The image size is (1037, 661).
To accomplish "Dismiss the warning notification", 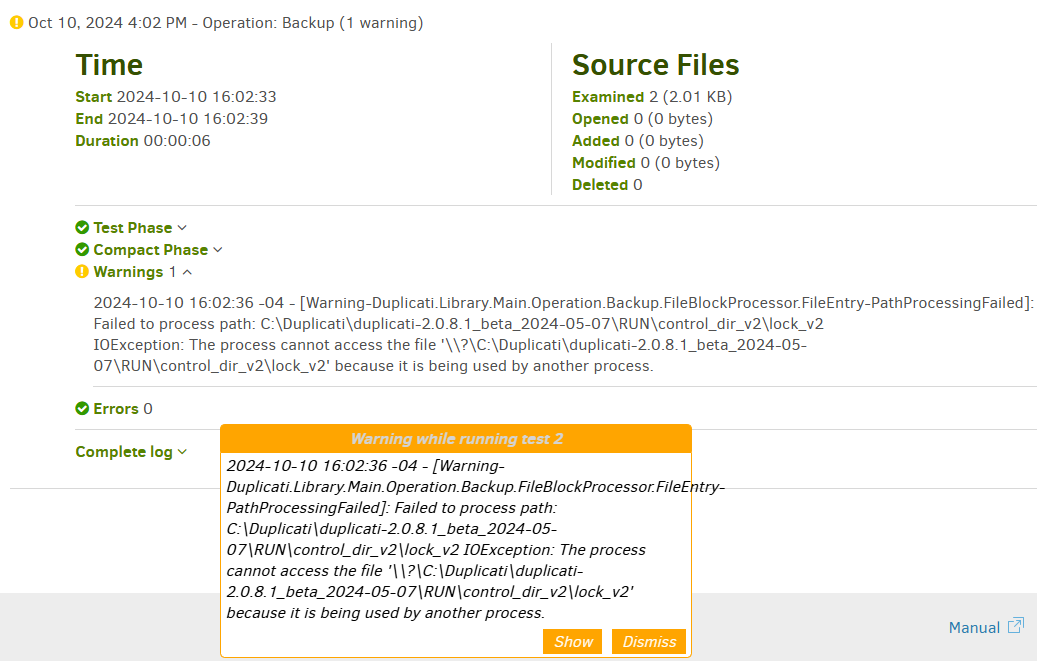I will [x=649, y=642].
